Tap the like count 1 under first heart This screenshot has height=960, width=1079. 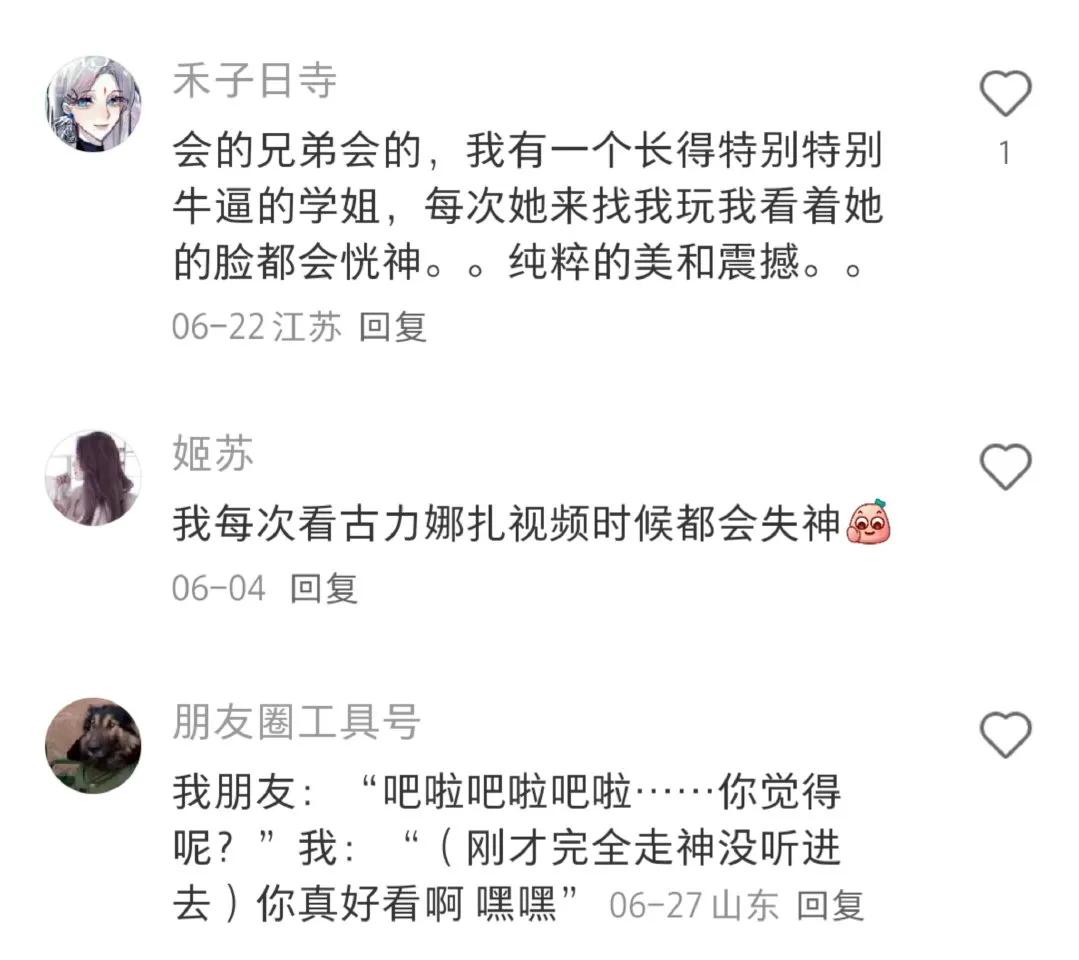pyautogui.click(x=1005, y=153)
